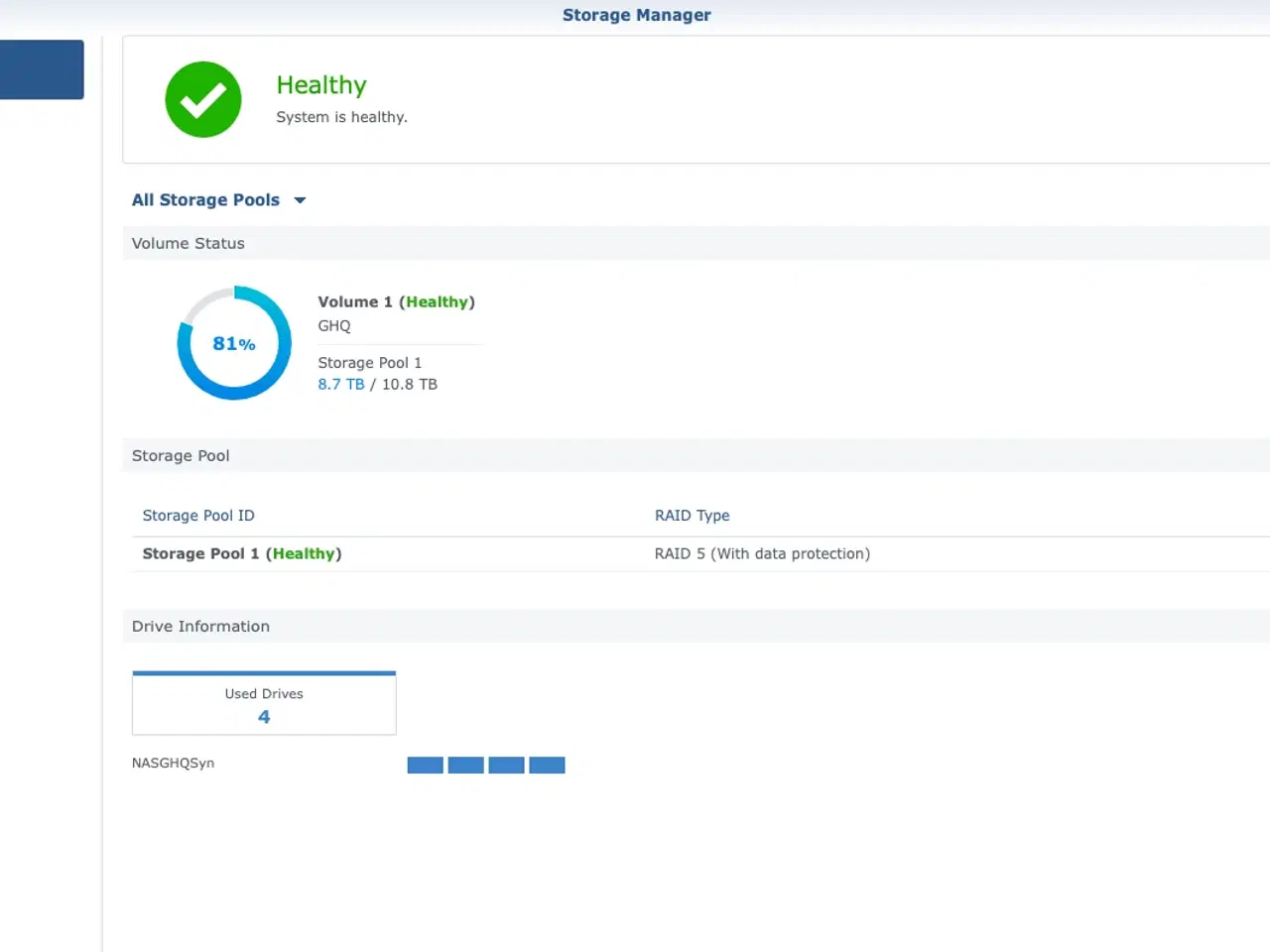Viewport: 1270px width, 952px height.
Task: Open the Storage Manager title menu
Action: pos(636,15)
